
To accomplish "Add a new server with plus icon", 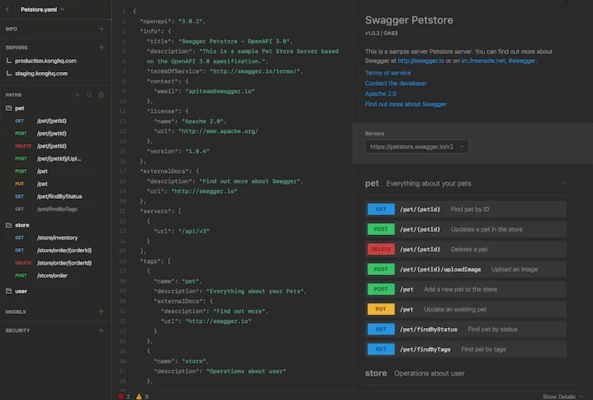I will [101, 47].
